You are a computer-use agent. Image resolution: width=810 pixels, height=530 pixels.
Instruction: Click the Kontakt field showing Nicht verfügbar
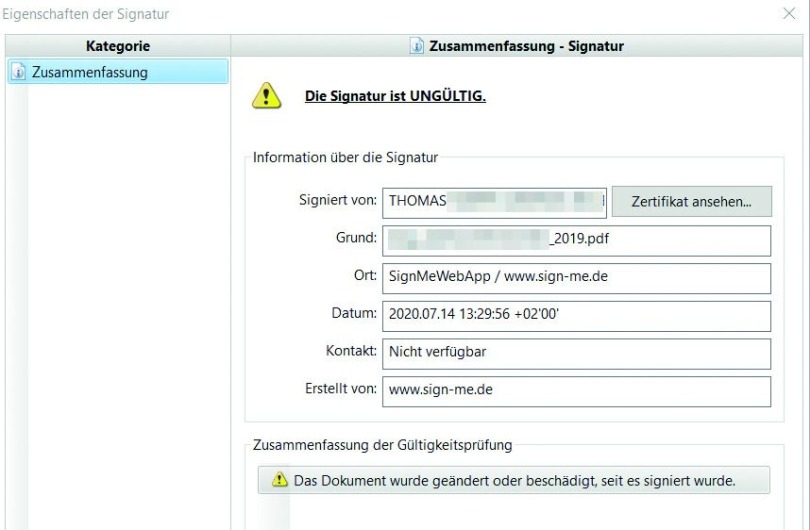click(x=577, y=353)
